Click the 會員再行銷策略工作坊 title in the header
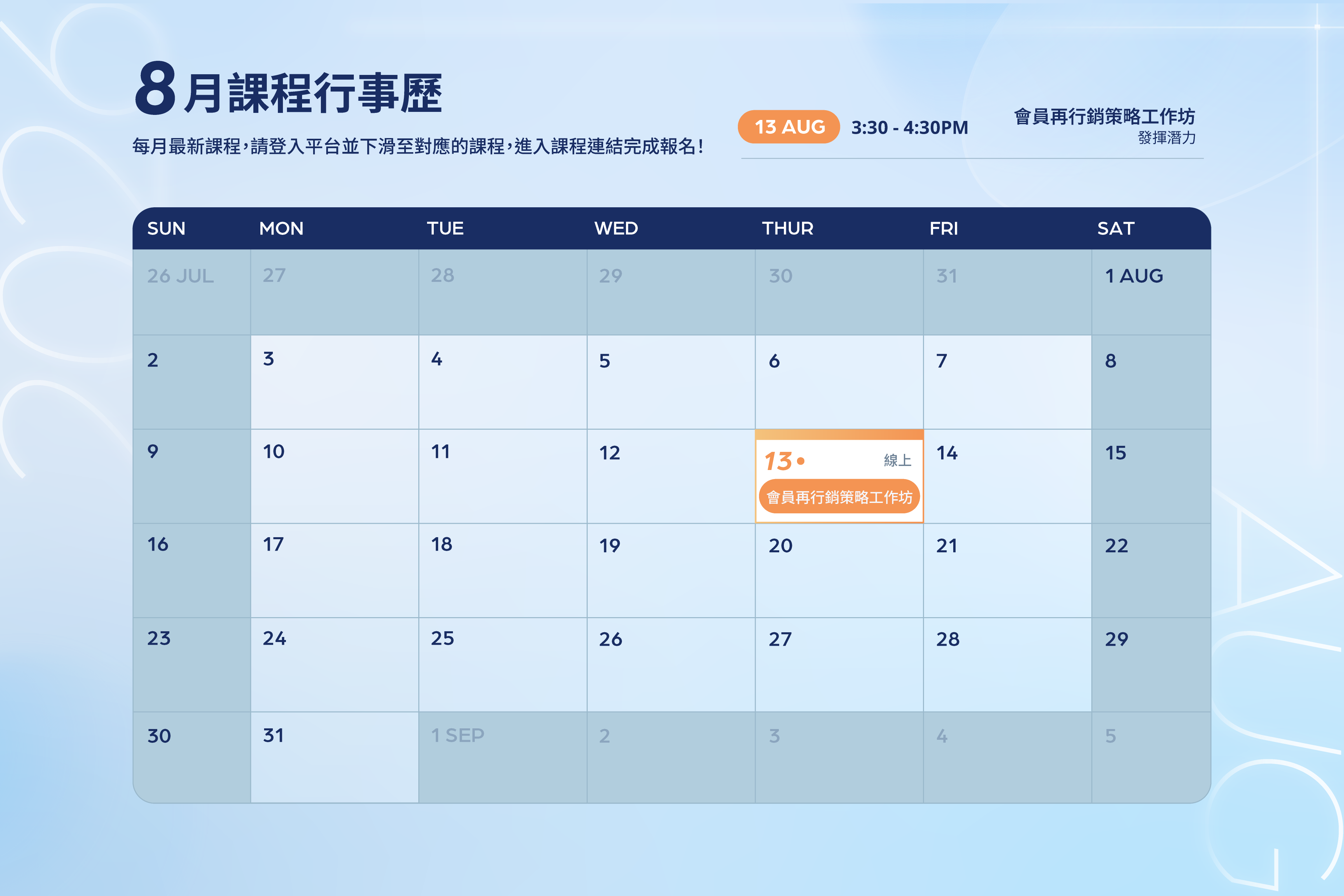Image resolution: width=1344 pixels, height=896 pixels. coord(1104,117)
